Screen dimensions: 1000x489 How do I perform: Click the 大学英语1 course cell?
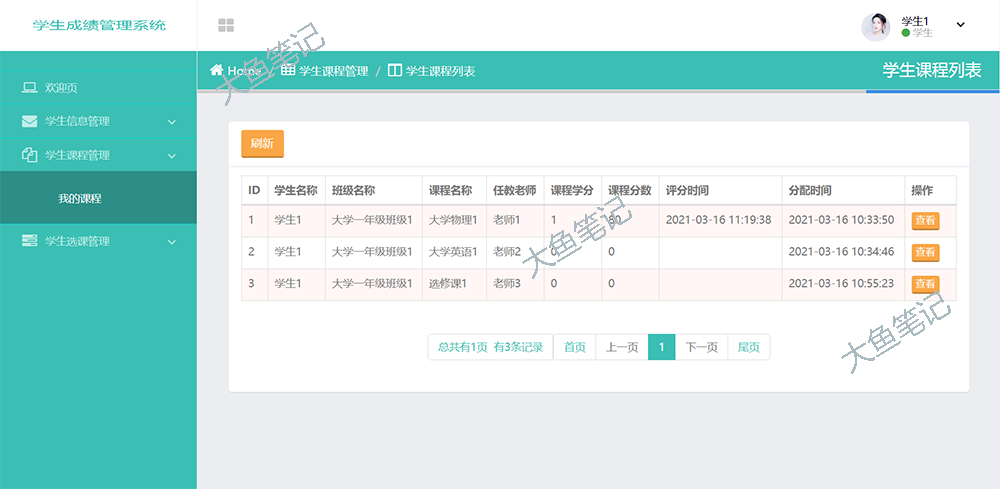click(x=453, y=252)
